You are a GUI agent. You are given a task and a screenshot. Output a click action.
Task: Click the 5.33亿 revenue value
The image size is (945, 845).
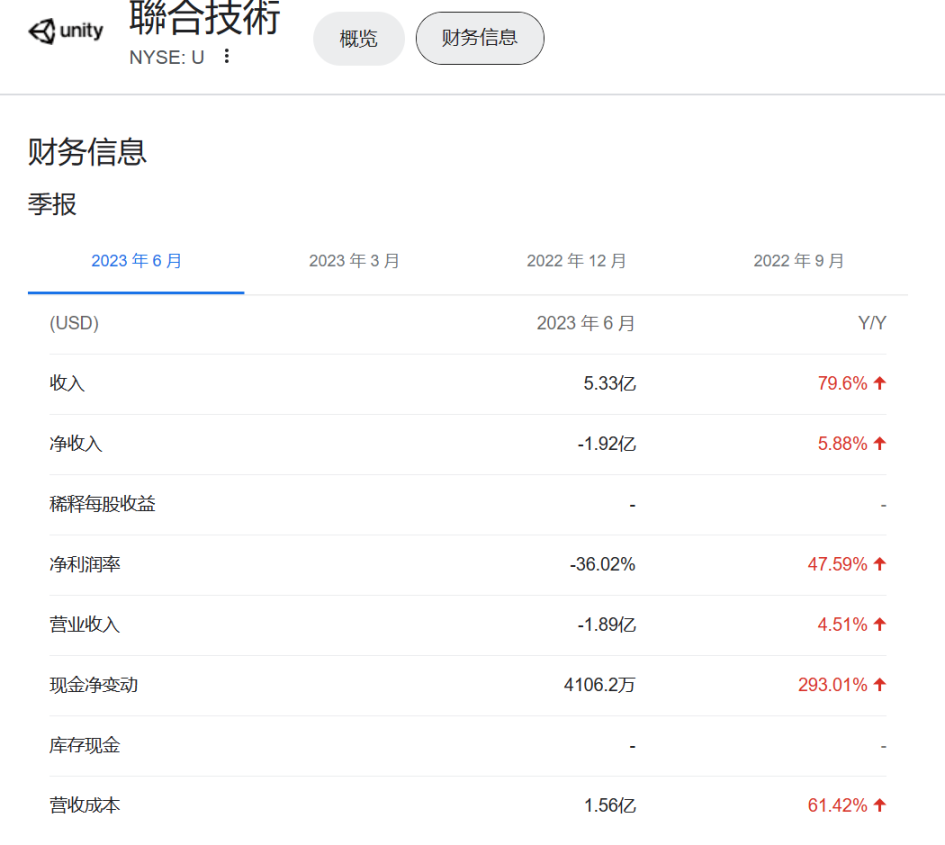click(609, 383)
